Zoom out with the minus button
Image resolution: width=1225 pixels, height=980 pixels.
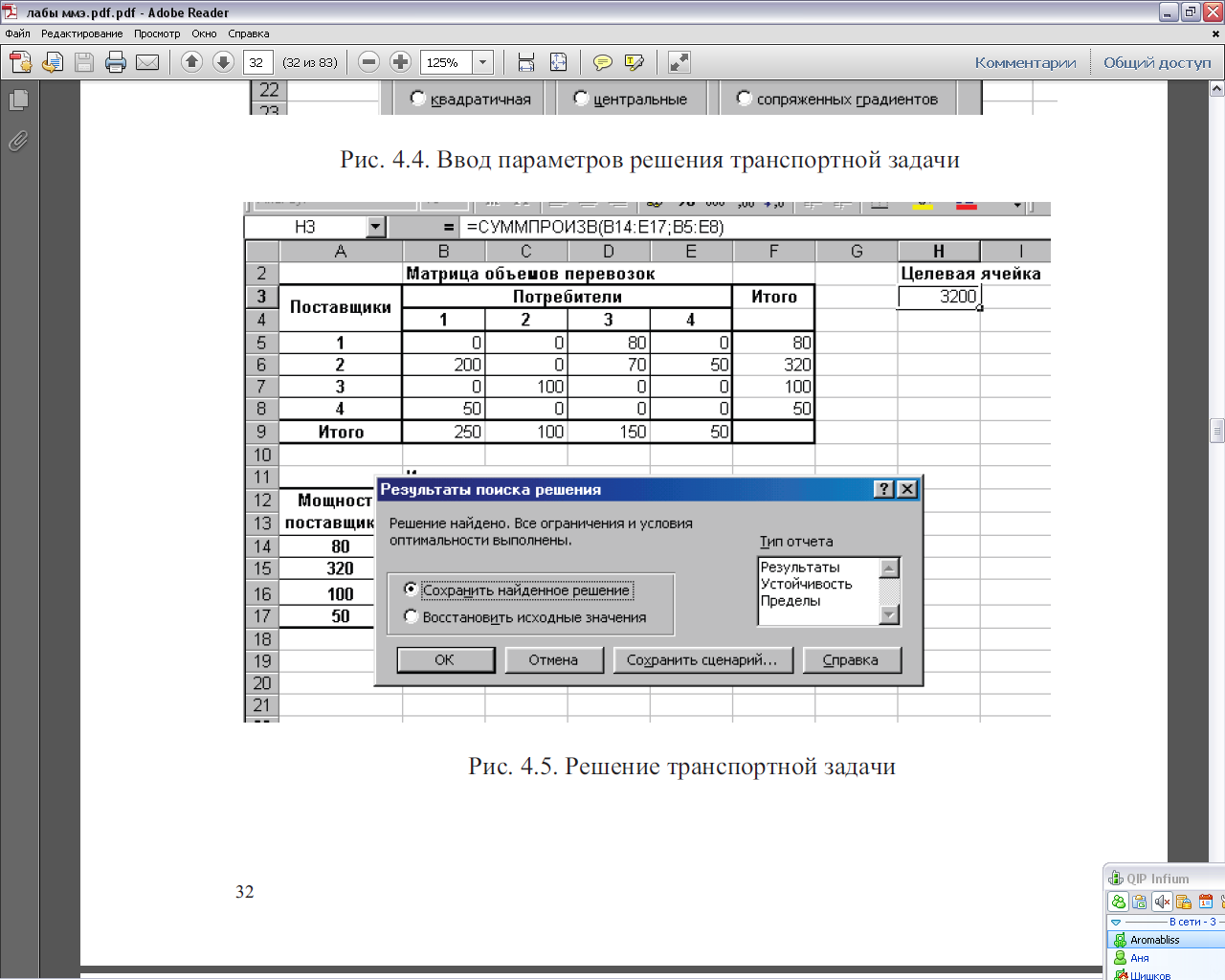[x=368, y=62]
